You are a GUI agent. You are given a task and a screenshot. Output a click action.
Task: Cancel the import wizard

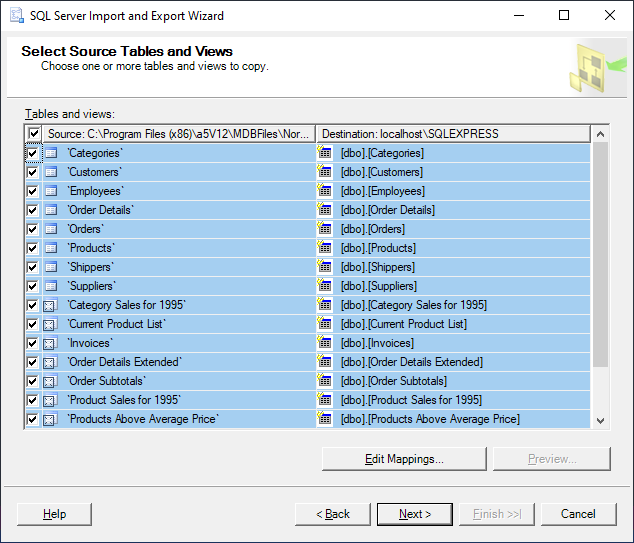pyautogui.click(x=579, y=514)
